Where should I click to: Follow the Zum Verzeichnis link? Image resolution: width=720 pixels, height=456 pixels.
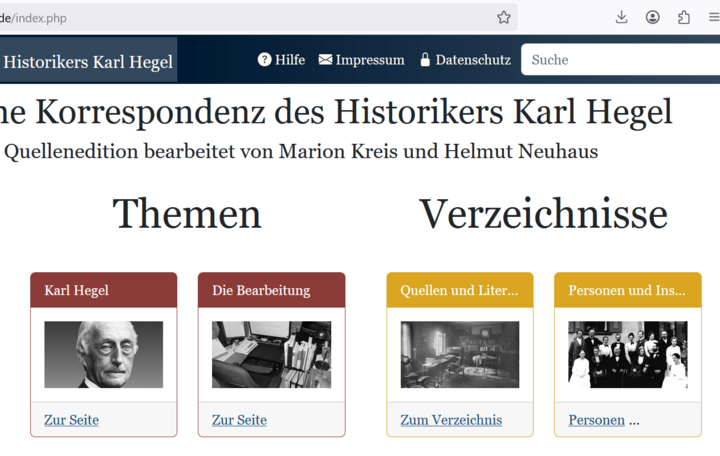click(451, 420)
